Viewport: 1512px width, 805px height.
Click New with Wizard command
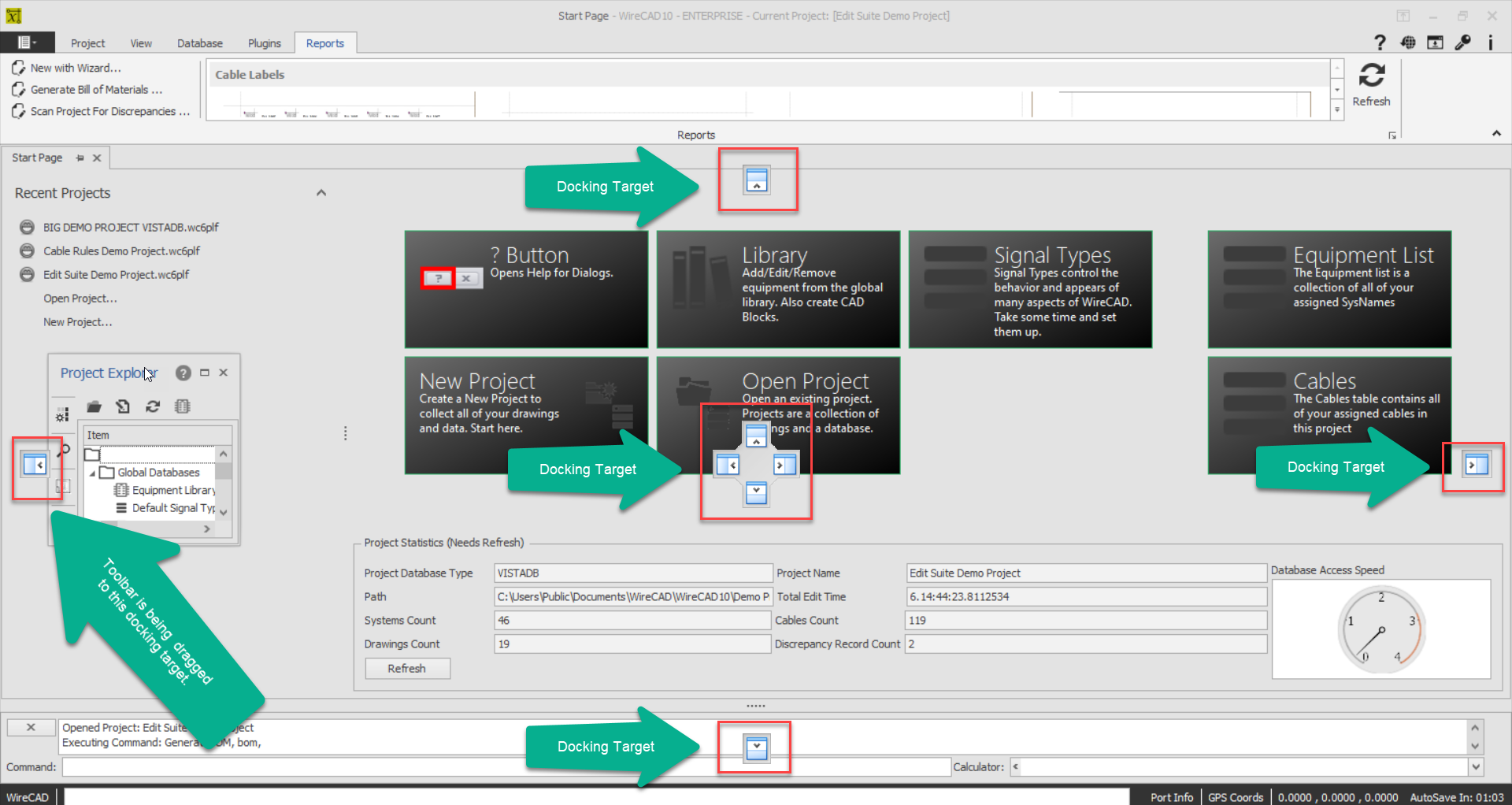coord(67,68)
